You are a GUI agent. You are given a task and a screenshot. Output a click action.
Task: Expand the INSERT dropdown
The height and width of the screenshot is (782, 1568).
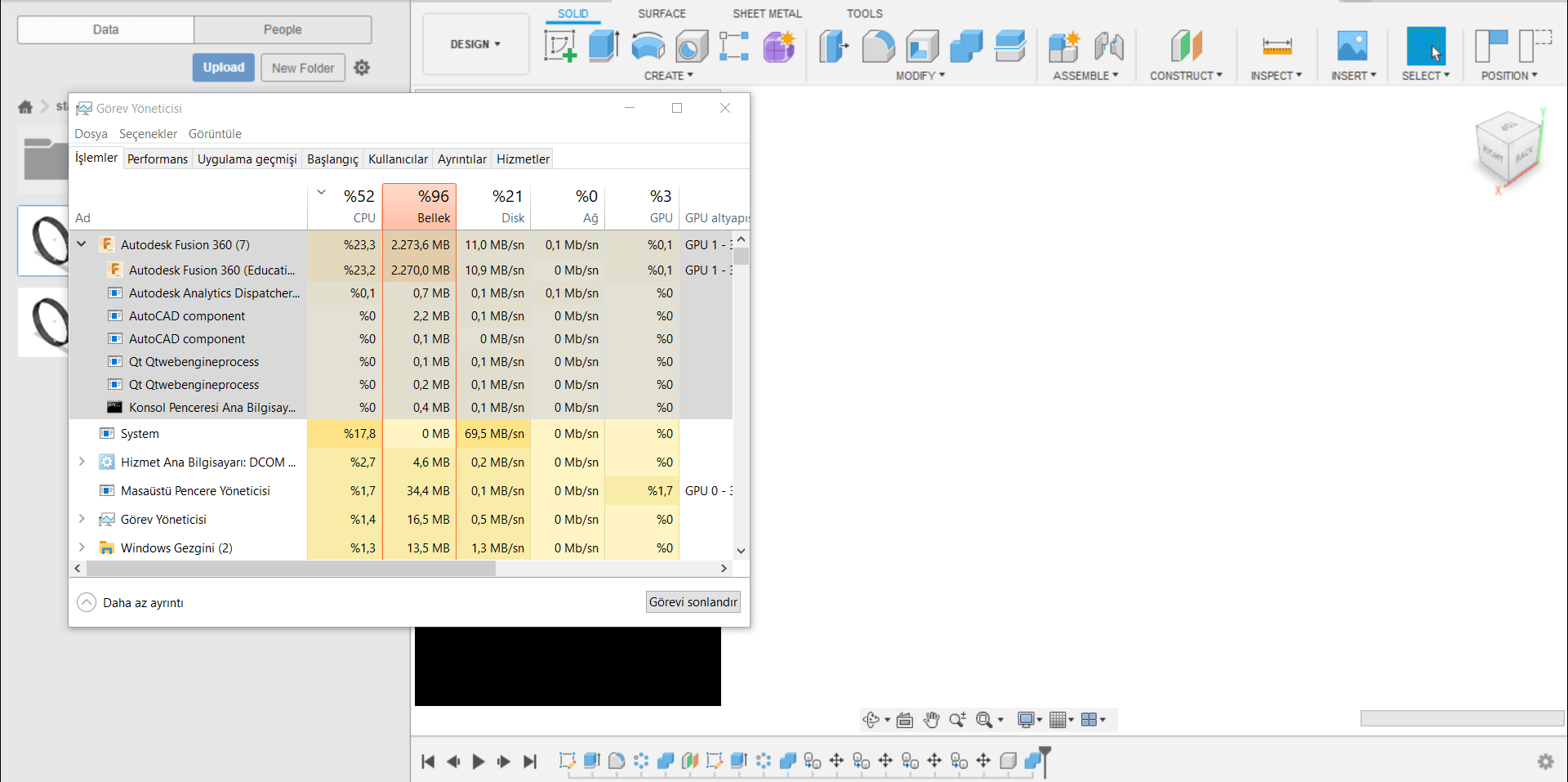coord(1353,76)
